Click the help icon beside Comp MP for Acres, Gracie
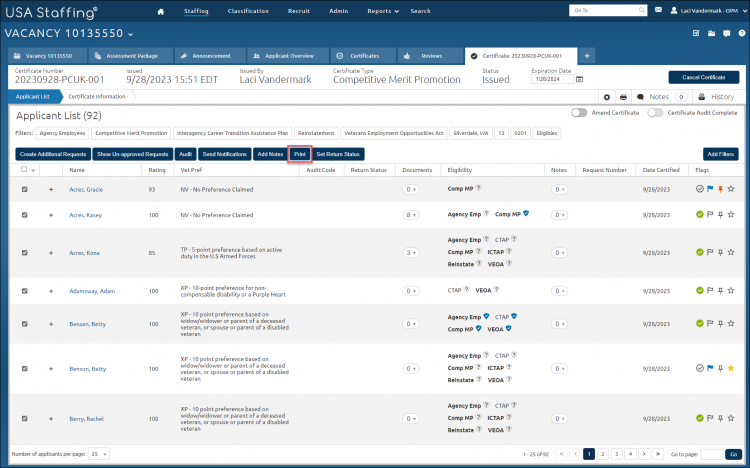Screen dimensions: 750x468 [x=478, y=188]
